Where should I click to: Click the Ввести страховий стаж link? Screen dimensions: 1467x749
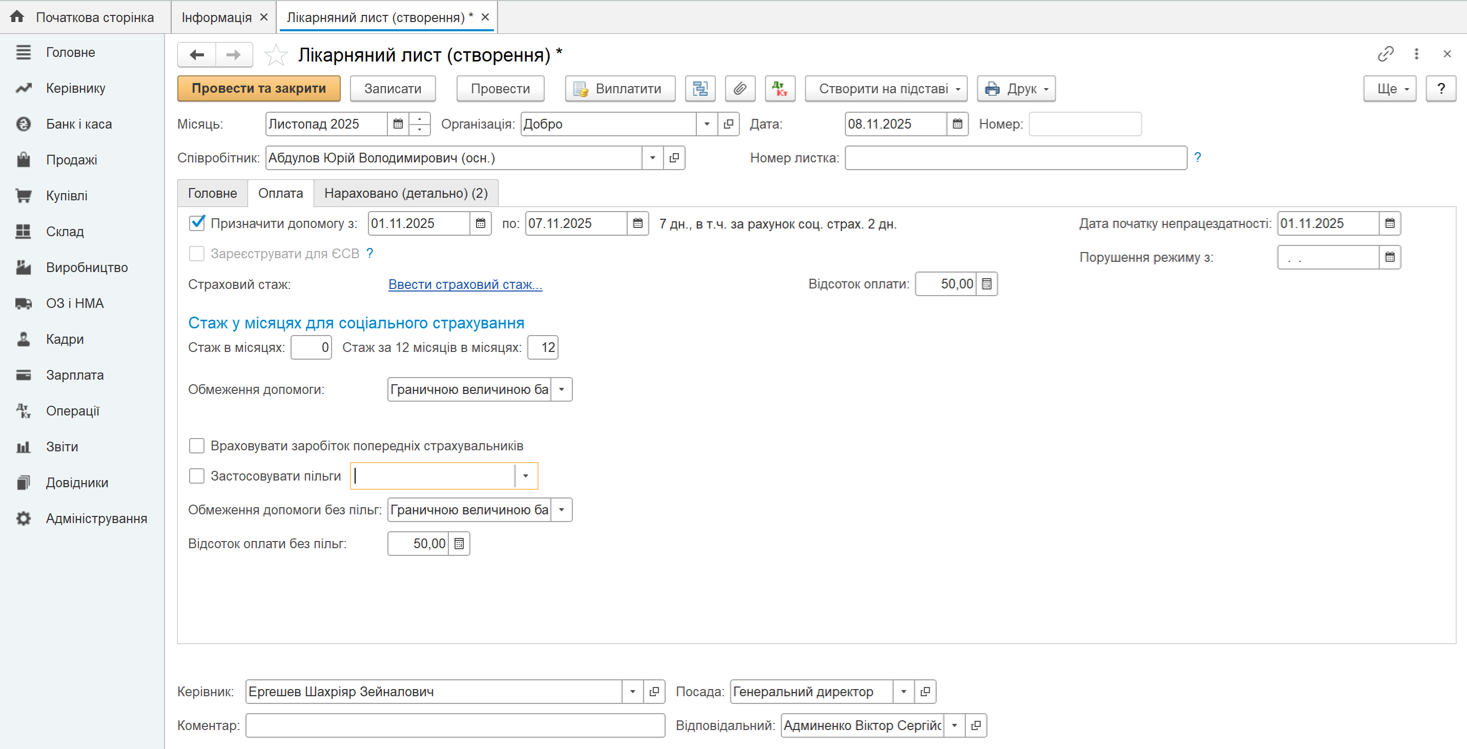pos(465,284)
